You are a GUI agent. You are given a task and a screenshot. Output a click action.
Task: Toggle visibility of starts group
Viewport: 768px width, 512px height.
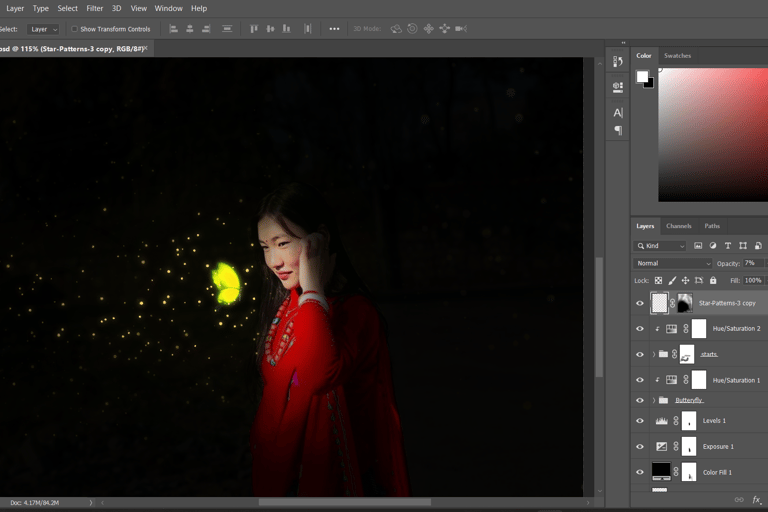[x=640, y=354]
